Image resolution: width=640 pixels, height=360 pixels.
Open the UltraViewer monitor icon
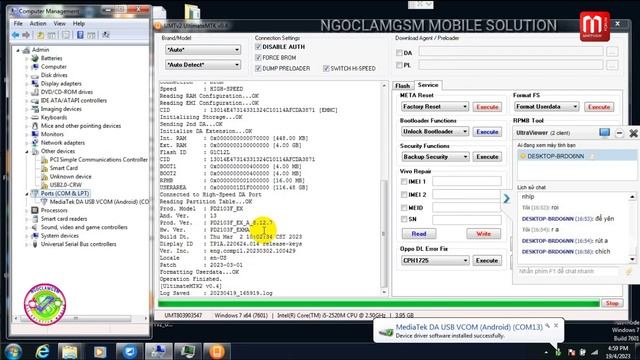point(604,132)
